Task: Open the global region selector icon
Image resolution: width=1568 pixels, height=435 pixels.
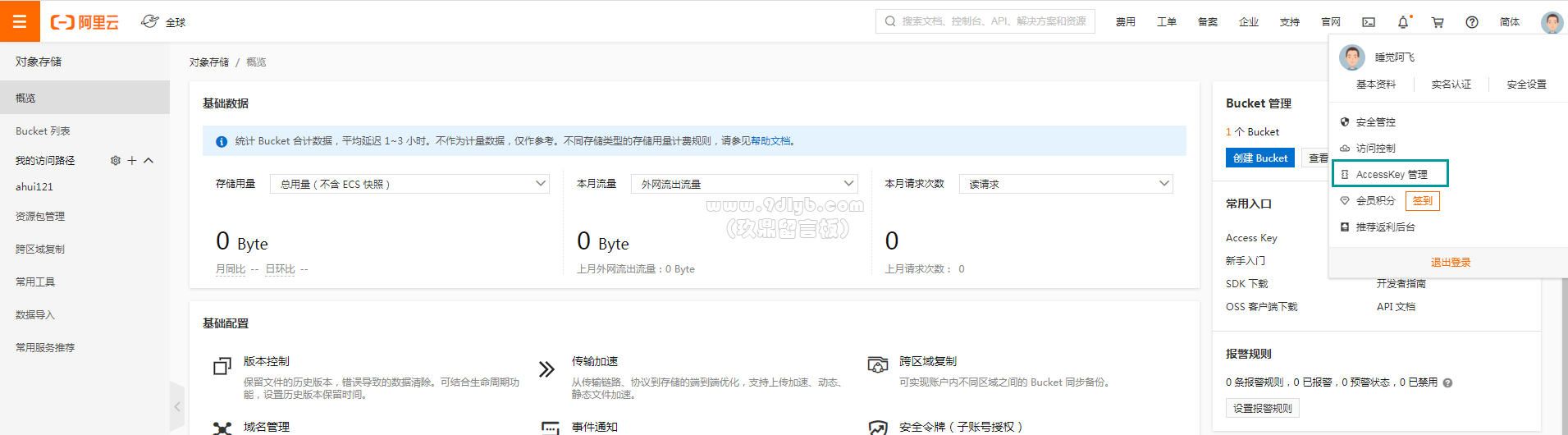Action: pyautogui.click(x=149, y=21)
